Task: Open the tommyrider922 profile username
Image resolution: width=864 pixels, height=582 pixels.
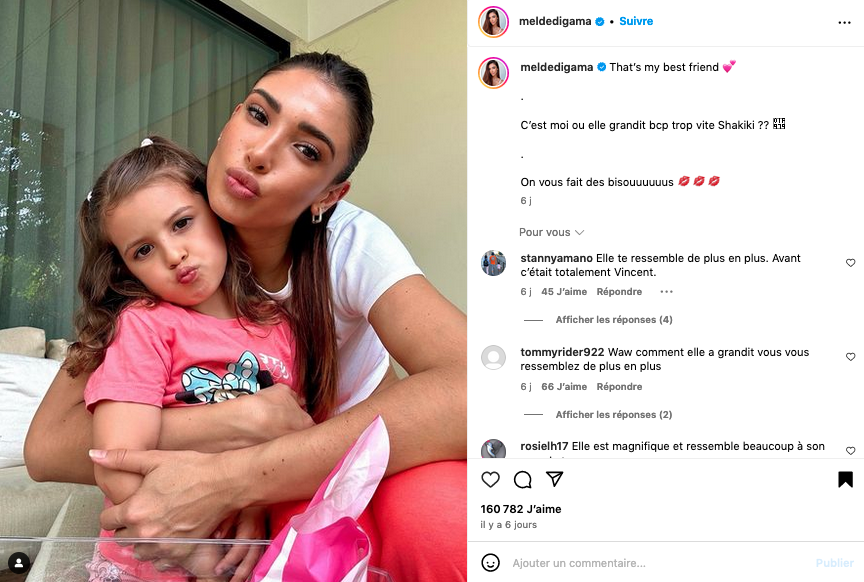Action: click(562, 352)
